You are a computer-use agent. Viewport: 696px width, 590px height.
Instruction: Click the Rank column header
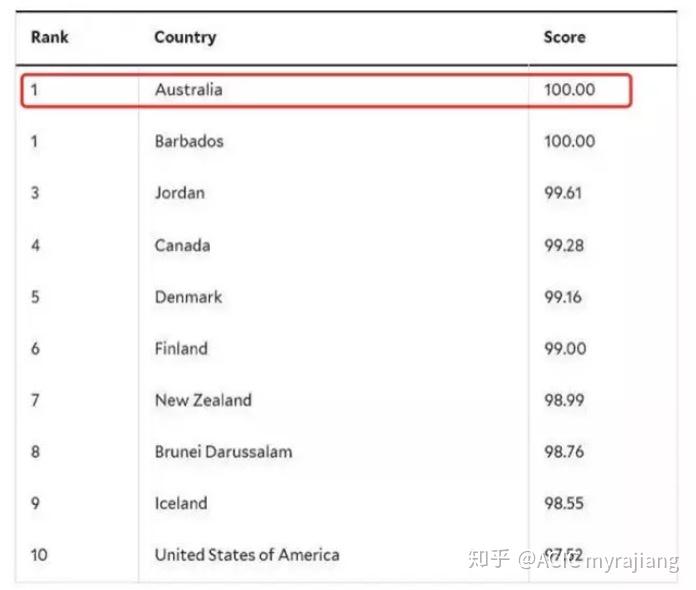50,37
